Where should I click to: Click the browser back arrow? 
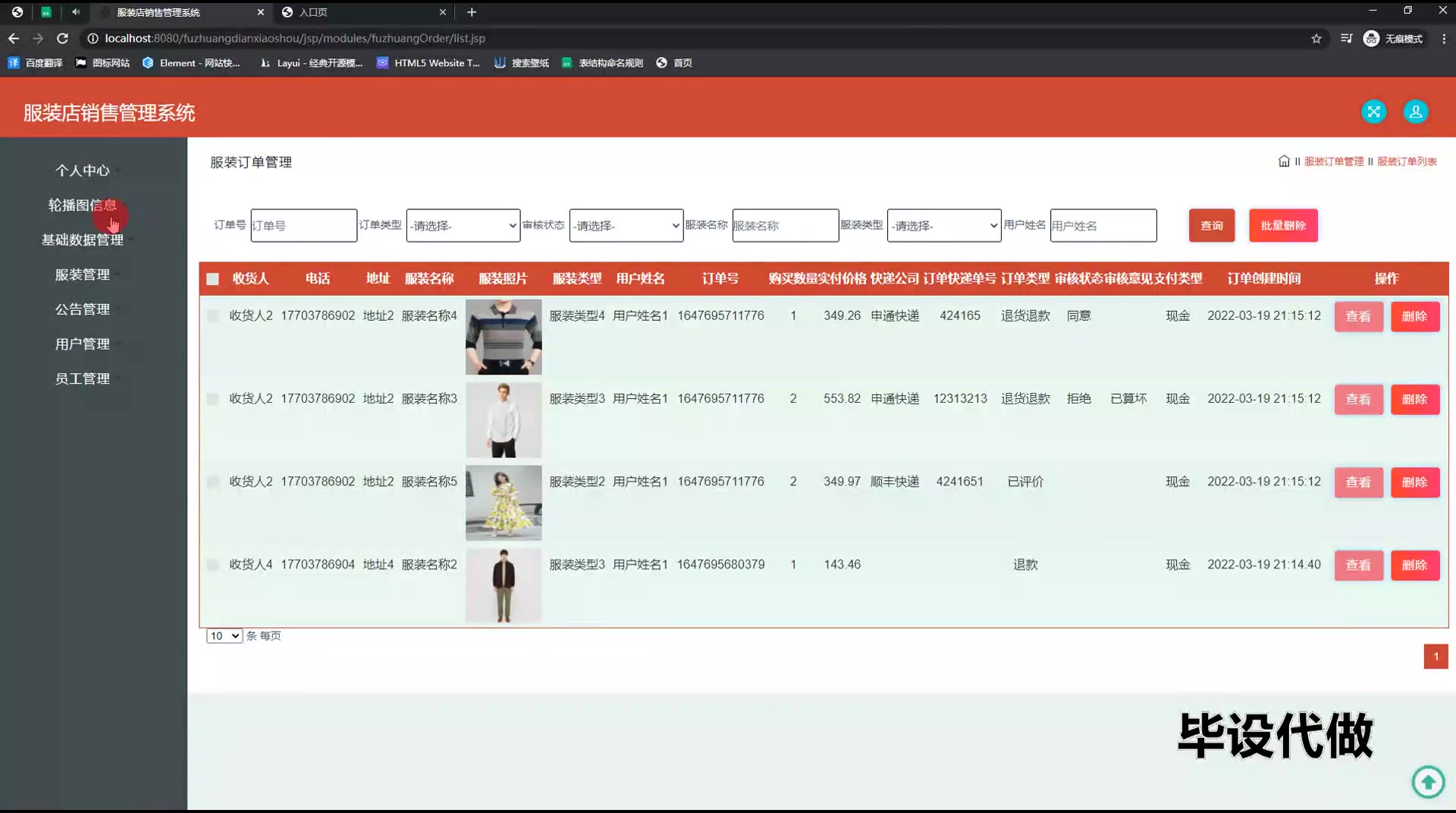[14, 38]
